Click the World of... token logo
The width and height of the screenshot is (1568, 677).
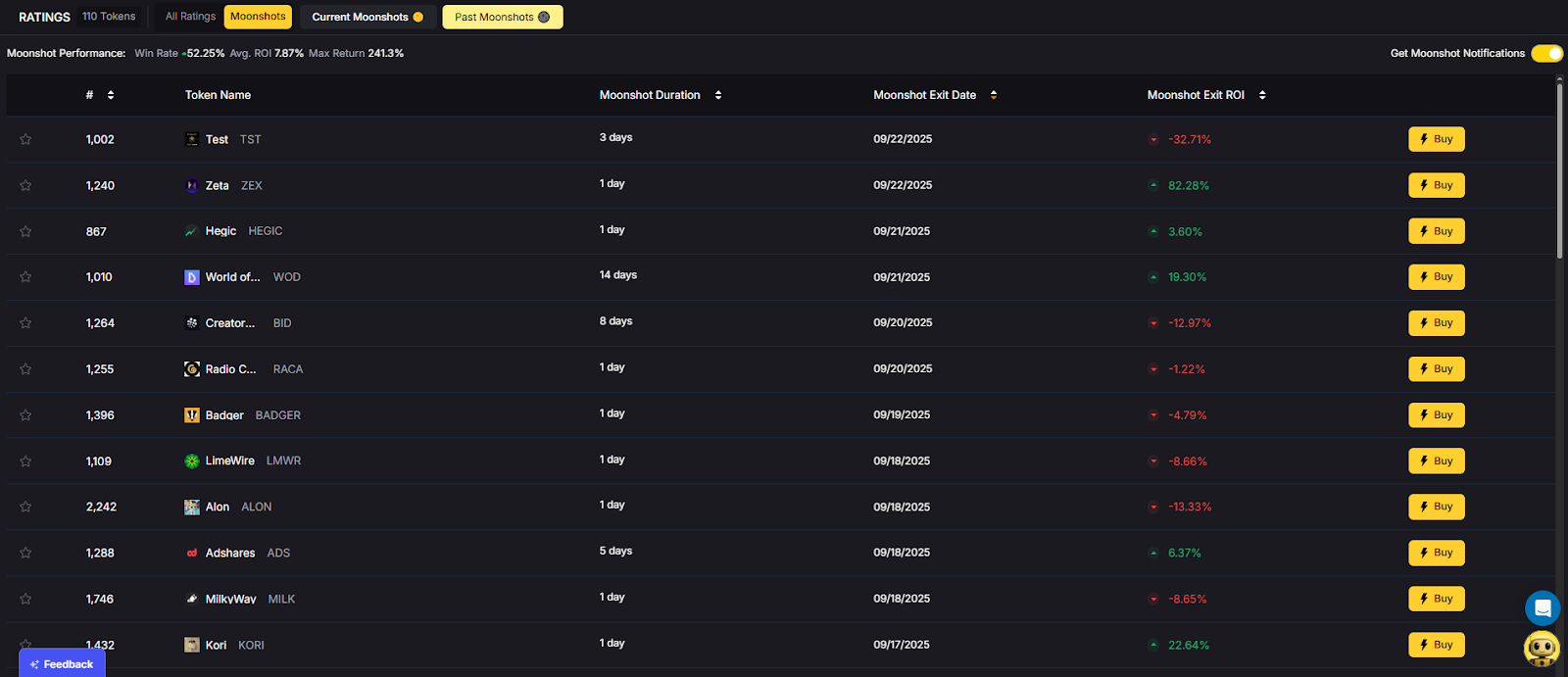[192, 277]
